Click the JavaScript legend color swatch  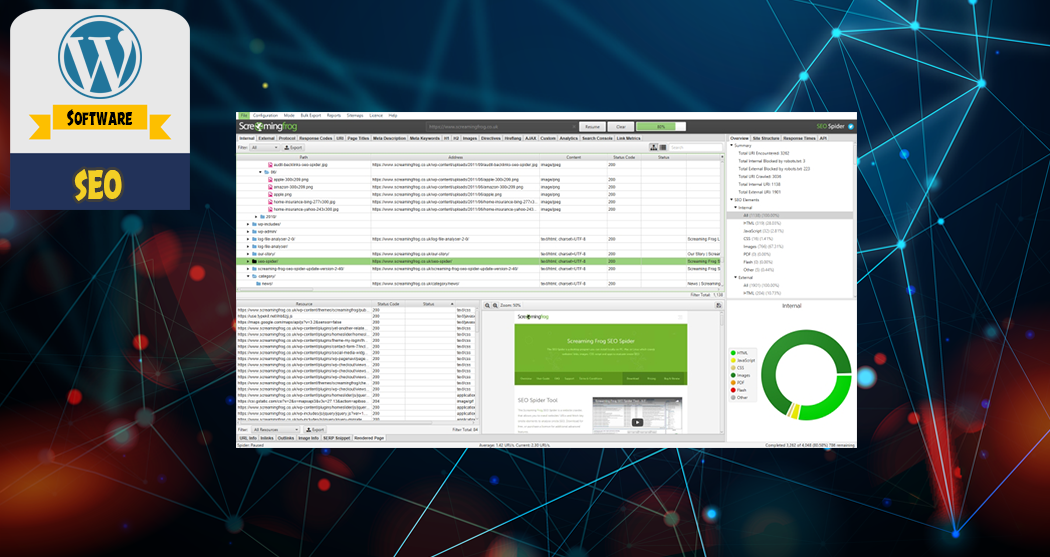[733, 360]
